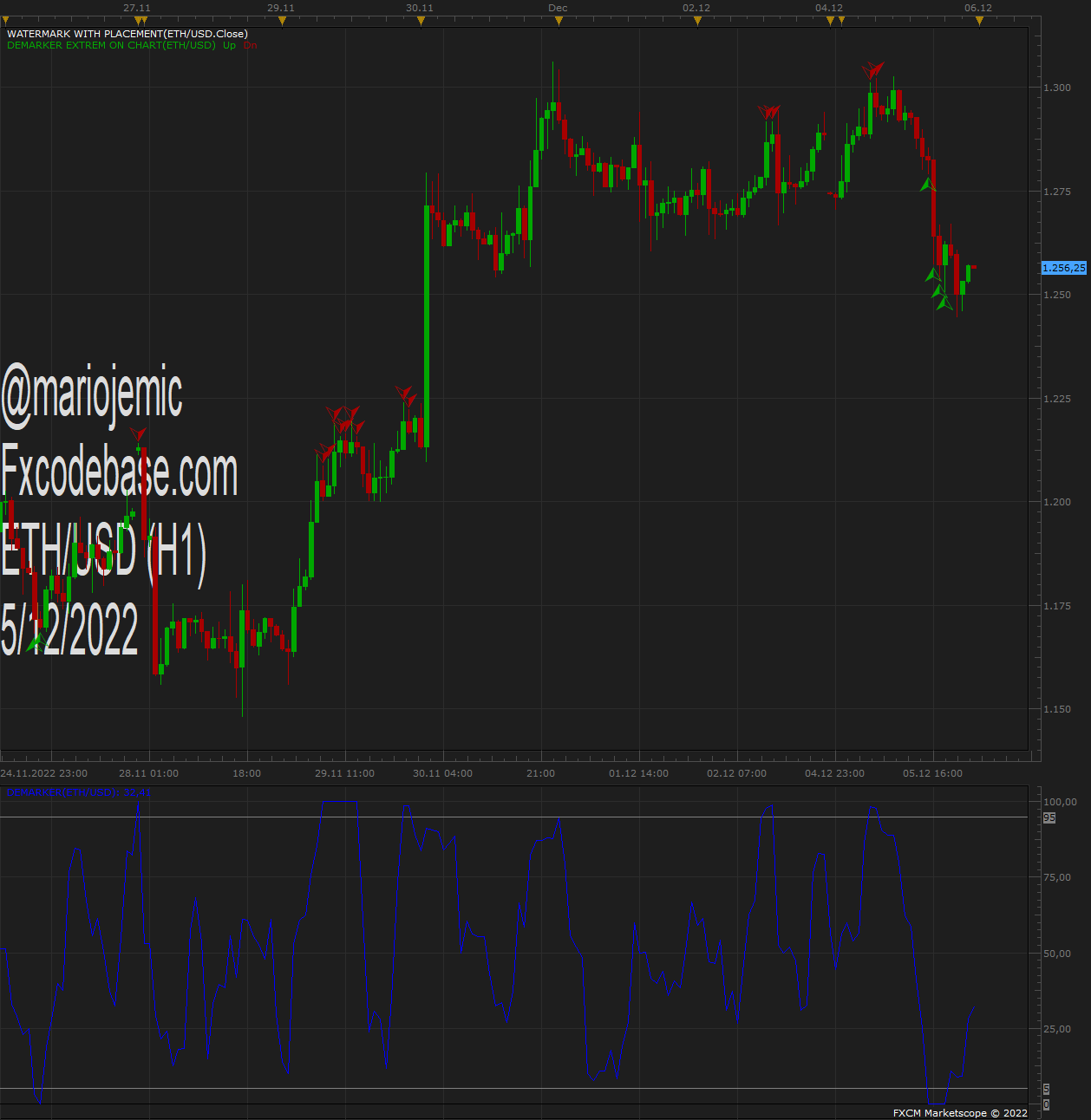Click the 50,00 oscillator axis value
This screenshot has width=1091, height=1120.
point(1057,954)
